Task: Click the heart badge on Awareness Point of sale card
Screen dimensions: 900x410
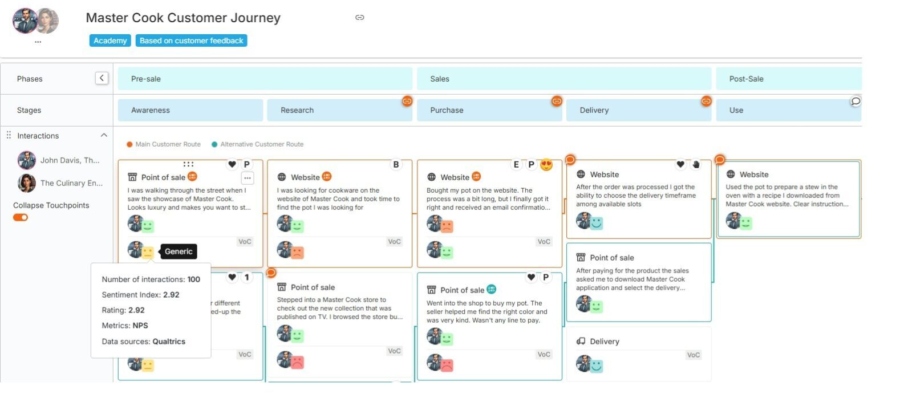Action: pos(232,165)
